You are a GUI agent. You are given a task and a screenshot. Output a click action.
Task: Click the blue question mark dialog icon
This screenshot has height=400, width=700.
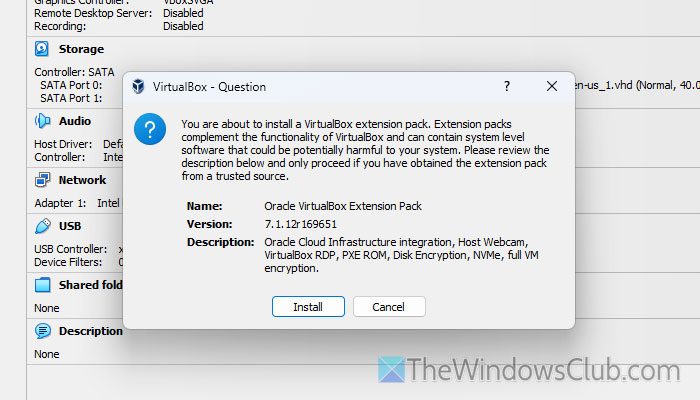pos(151,130)
